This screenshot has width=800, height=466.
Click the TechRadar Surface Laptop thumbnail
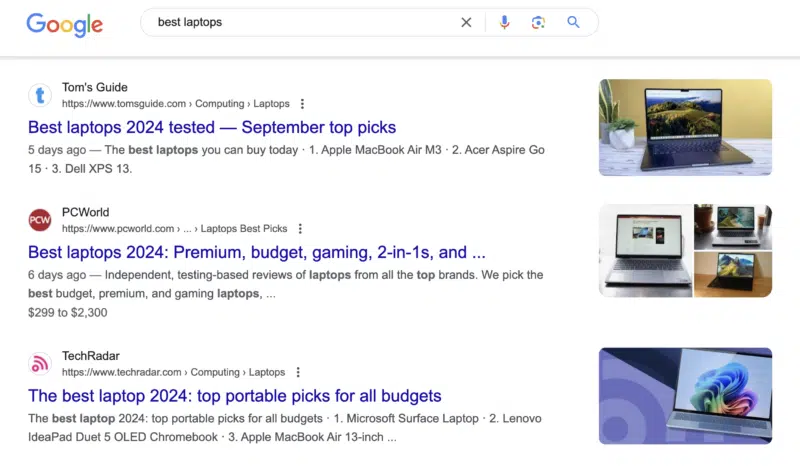[685, 396]
